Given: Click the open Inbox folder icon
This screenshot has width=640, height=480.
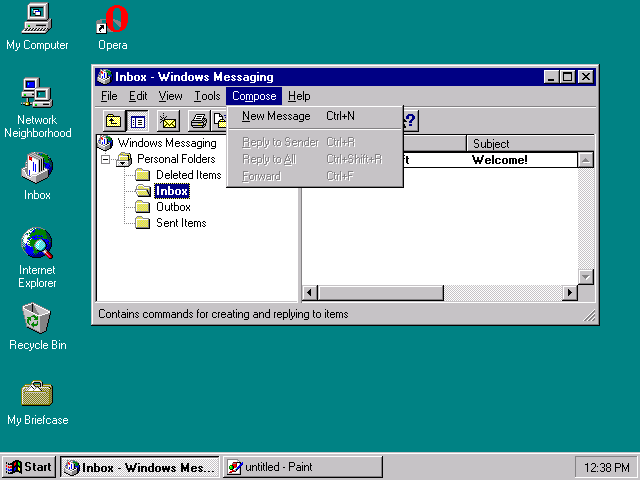Looking at the screenshot, I should coord(143,191).
